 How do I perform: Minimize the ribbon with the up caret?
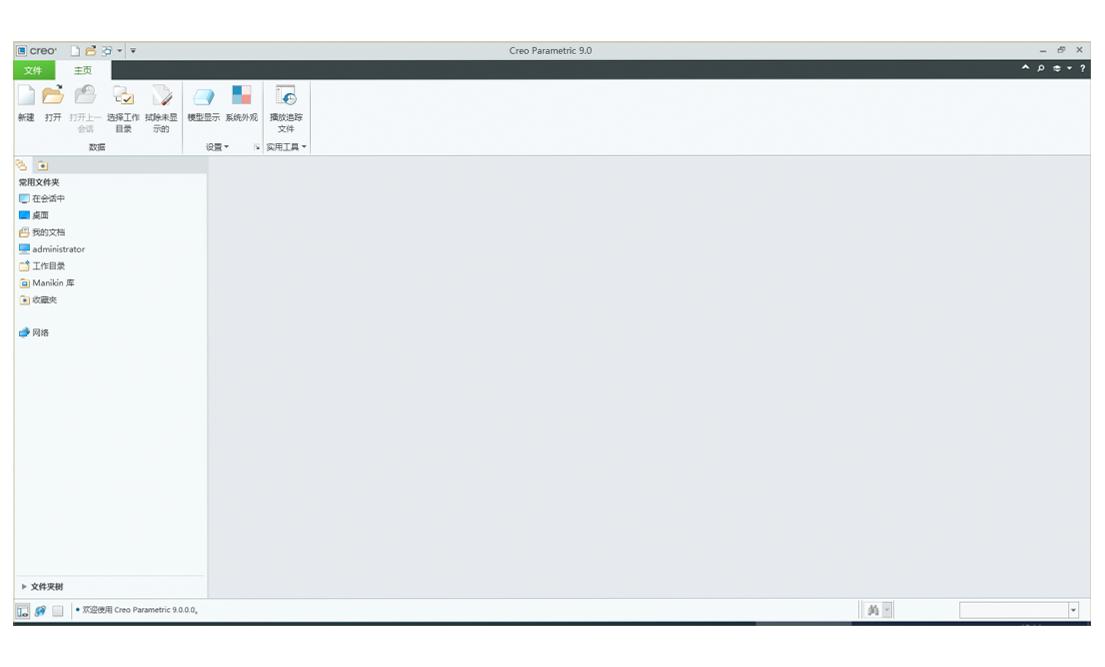pos(1025,68)
